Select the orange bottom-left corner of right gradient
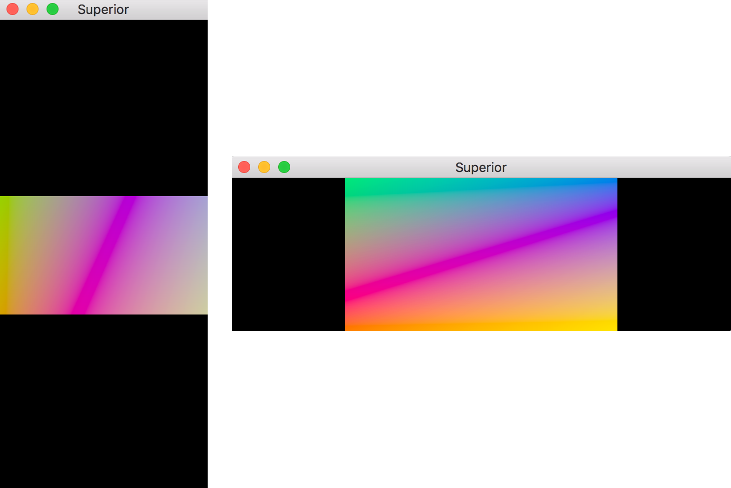Image resolution: width=731 pixels, height=488 pixels. (353, 323)
